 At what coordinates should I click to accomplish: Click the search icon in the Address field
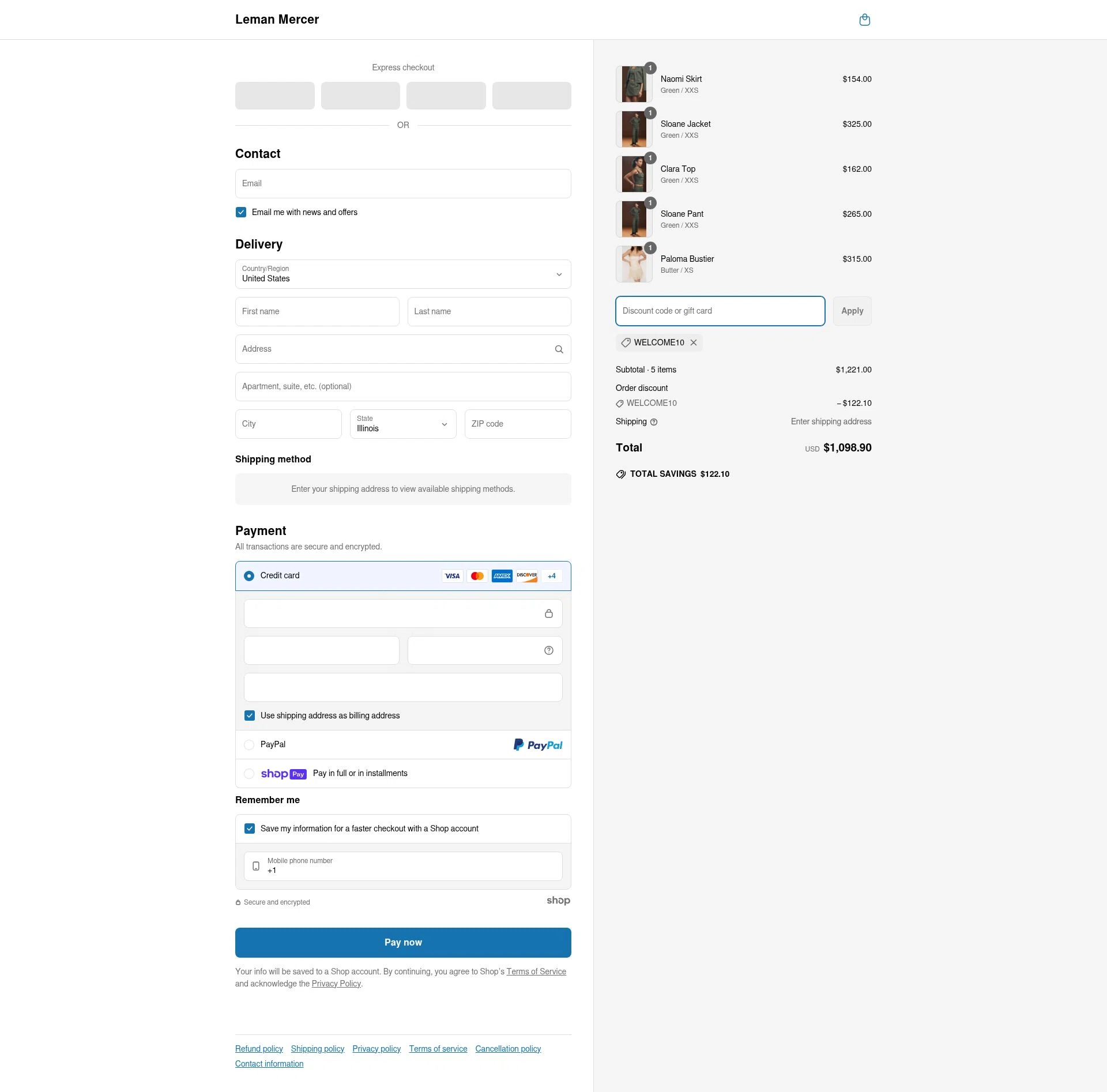pos(558,349)
